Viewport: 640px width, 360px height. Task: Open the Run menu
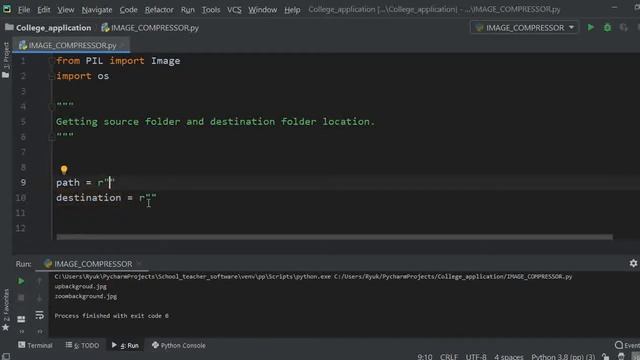coord(187,9)
